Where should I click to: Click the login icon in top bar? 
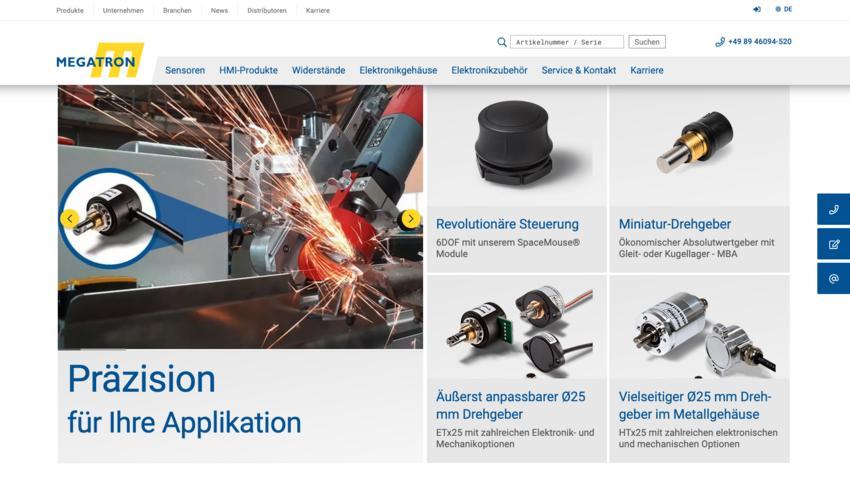[x=757, y=9]
